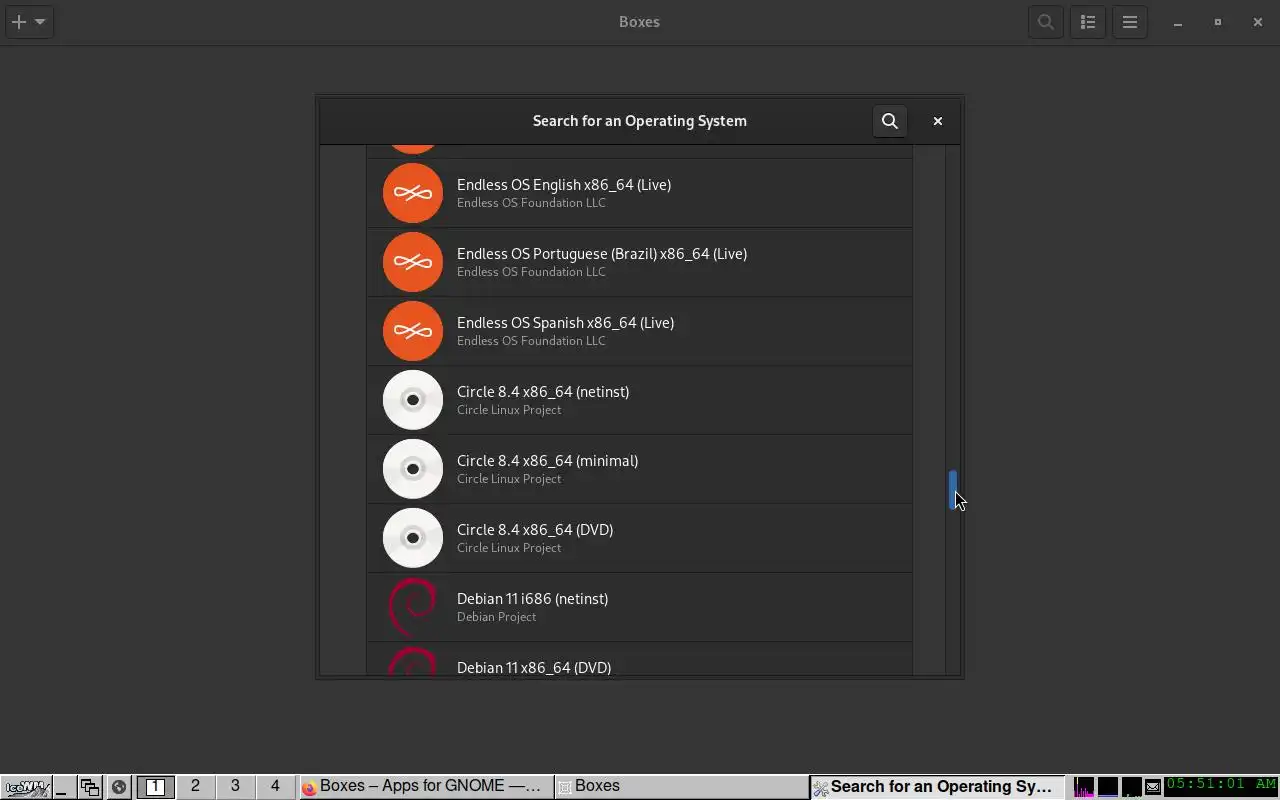1280x800 pixels.
Task: Click the show desktop icon in the taskbar
Action: click(x=63, y=787)
